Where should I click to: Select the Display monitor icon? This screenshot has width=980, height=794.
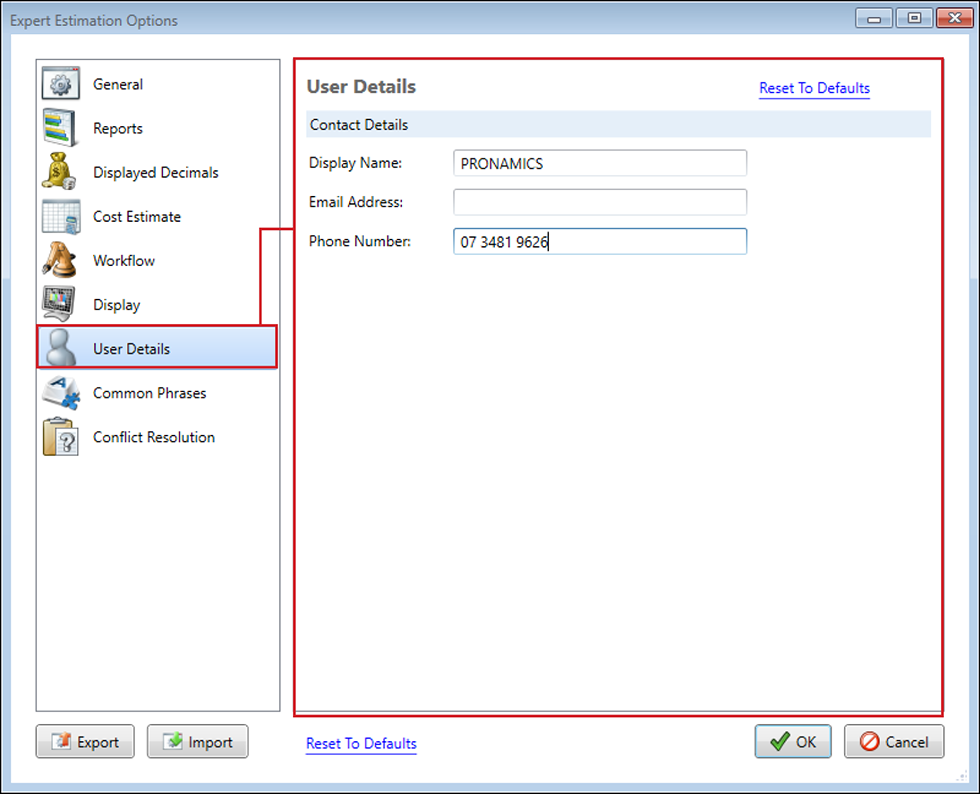click(x=60, y=305)
